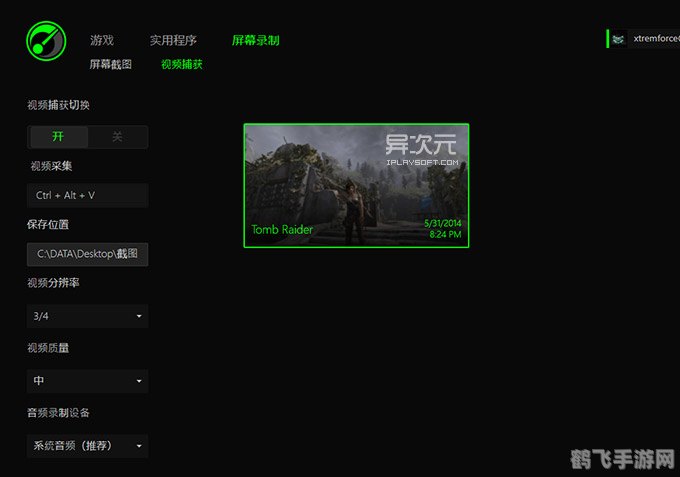
Task: Open the Tomb Raider video thumbnail
Action: pyautogui.click(x=356, y=186)
